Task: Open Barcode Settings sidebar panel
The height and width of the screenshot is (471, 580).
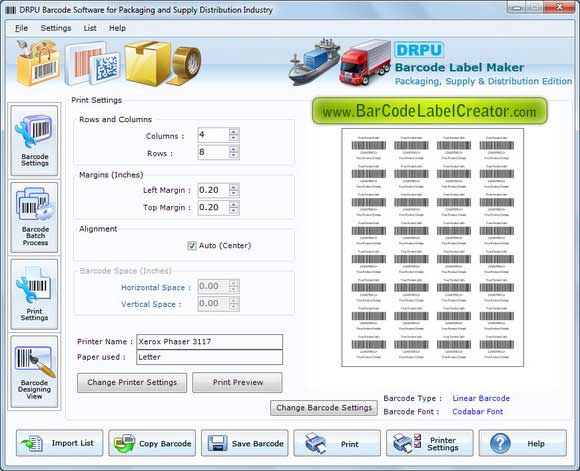Action: click(34, 141)
